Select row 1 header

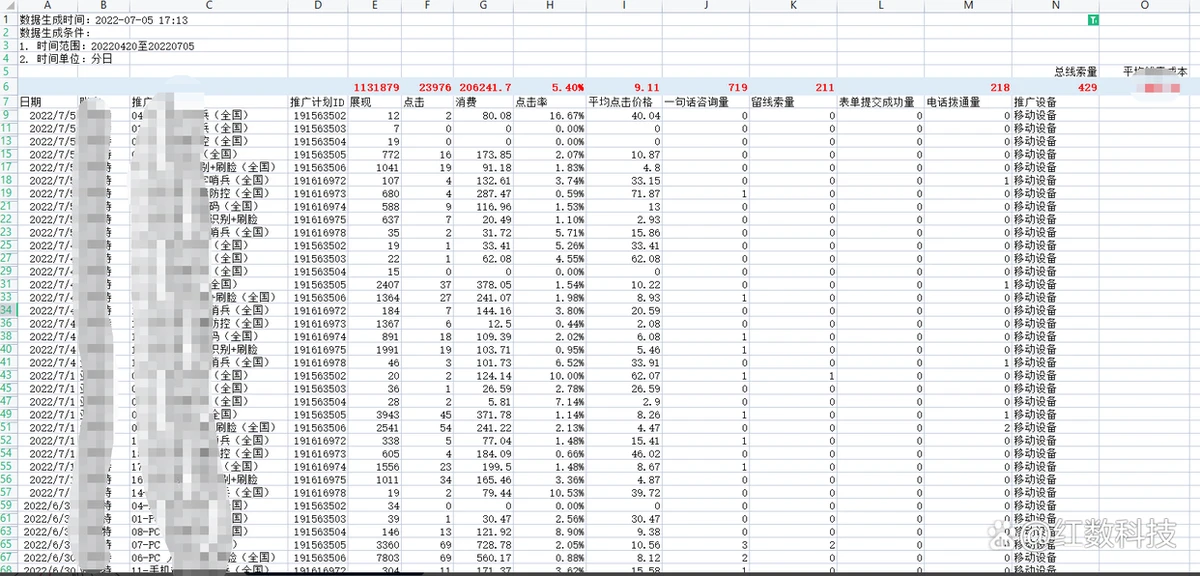click(x=7, y=20)
